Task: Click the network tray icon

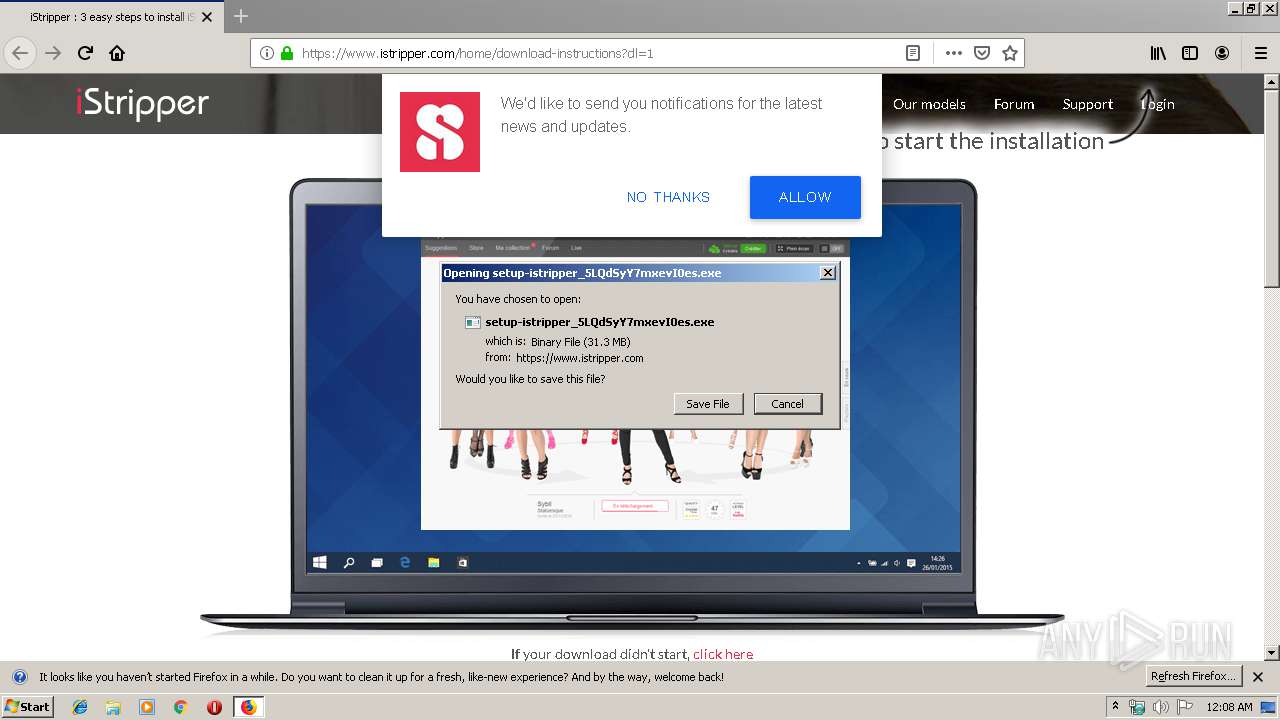Action: 1137,707
